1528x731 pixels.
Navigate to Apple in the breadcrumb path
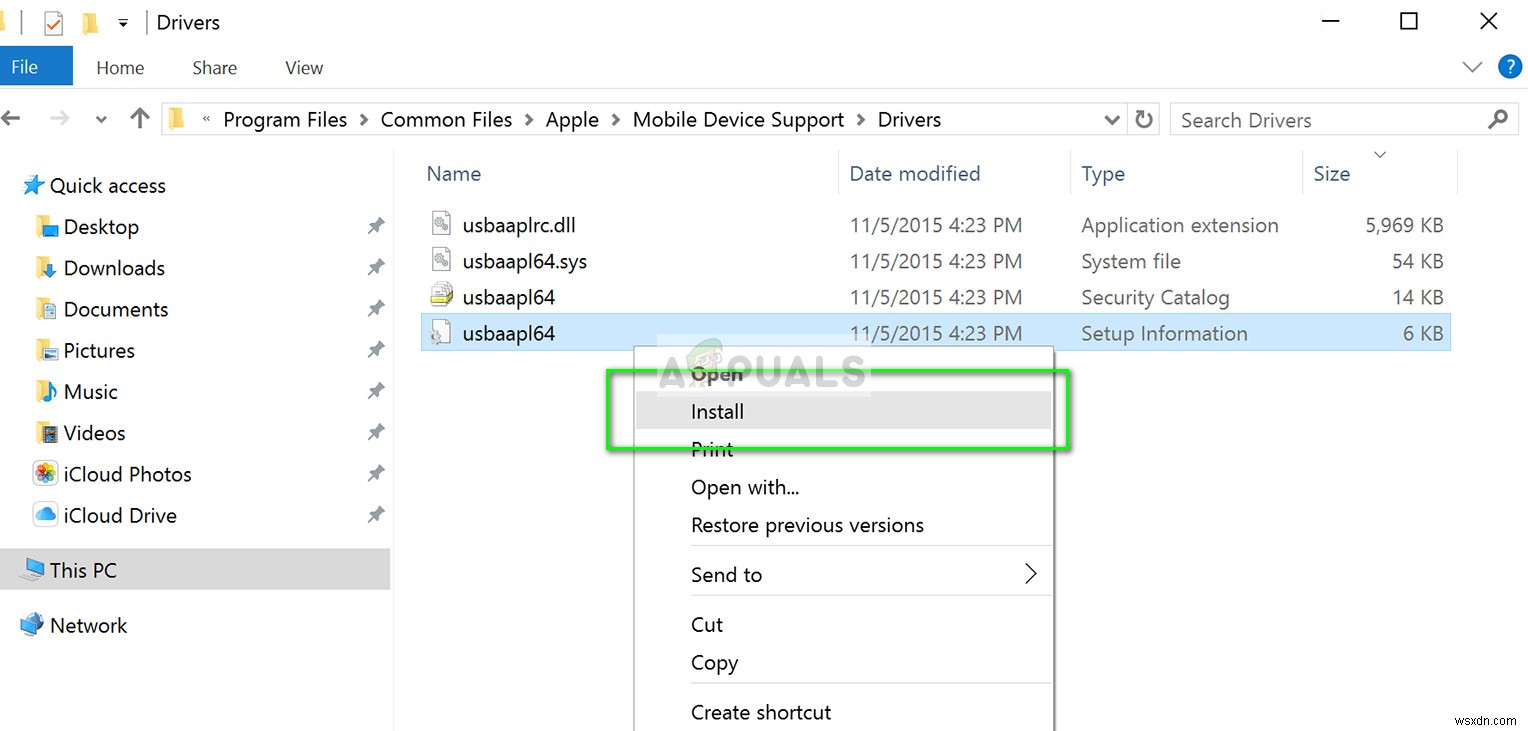572,118
